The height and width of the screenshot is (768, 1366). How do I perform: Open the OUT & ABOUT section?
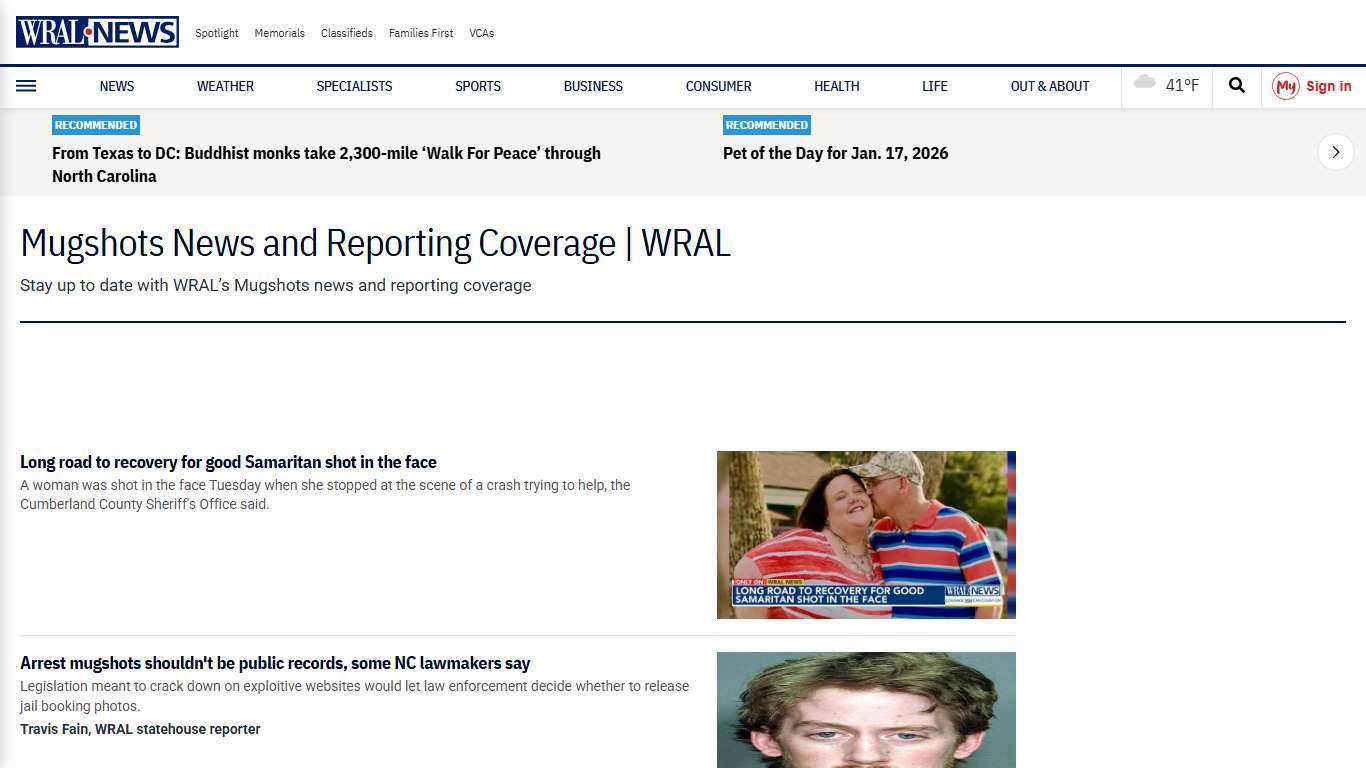click(1049, 86)
